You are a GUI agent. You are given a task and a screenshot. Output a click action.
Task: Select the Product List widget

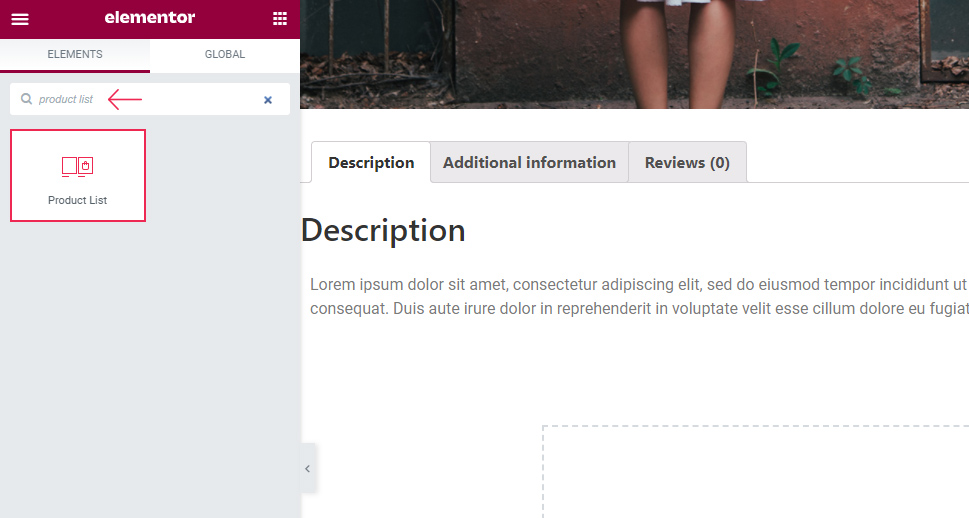pyautogui.click(x=78, y=176)
